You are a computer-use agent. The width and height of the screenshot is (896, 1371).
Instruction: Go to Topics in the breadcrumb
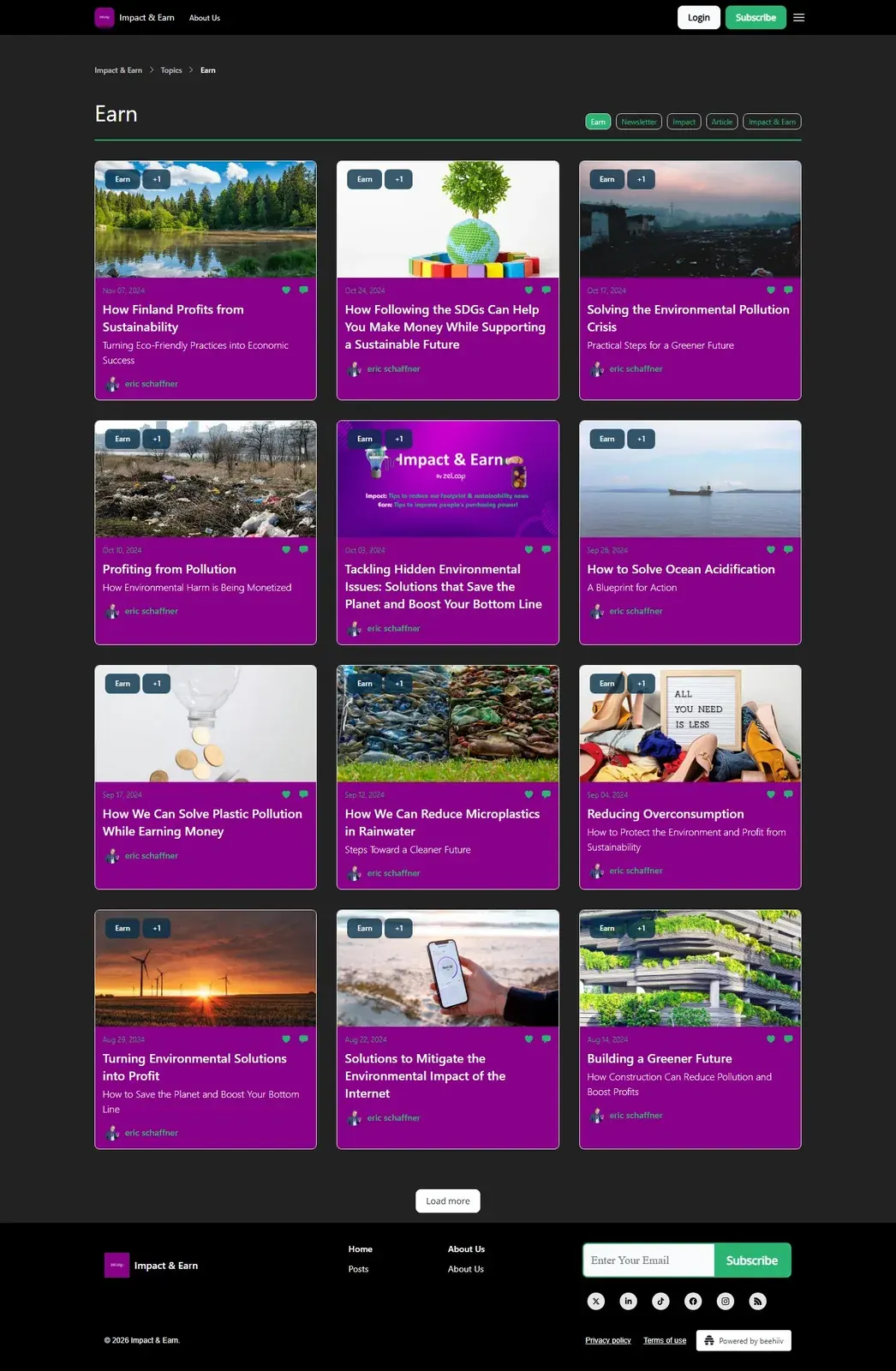pyautogui.click(x=171, y=70)
